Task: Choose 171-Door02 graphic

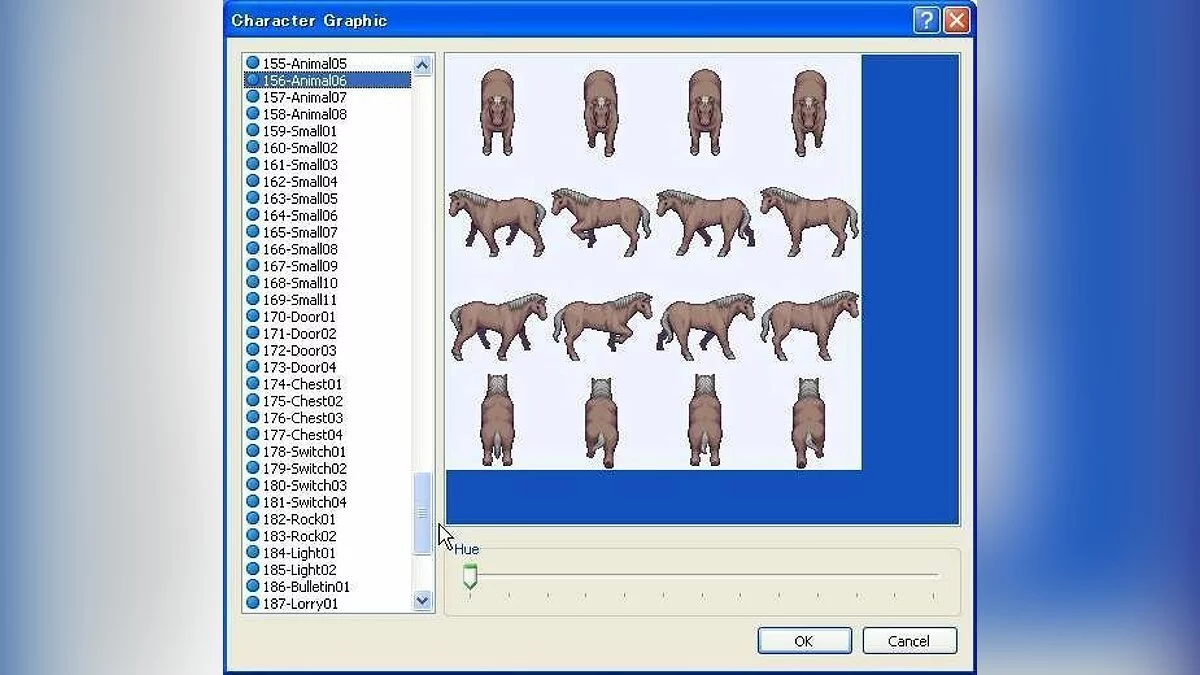Action: tap(328, 334)
